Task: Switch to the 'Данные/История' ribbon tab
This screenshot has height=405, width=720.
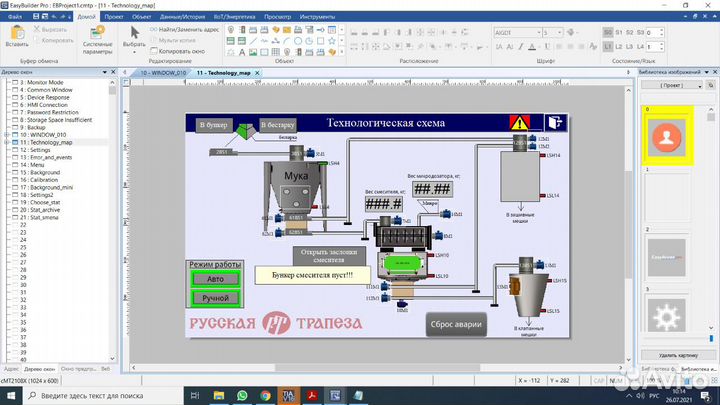Action: [182, 17]
